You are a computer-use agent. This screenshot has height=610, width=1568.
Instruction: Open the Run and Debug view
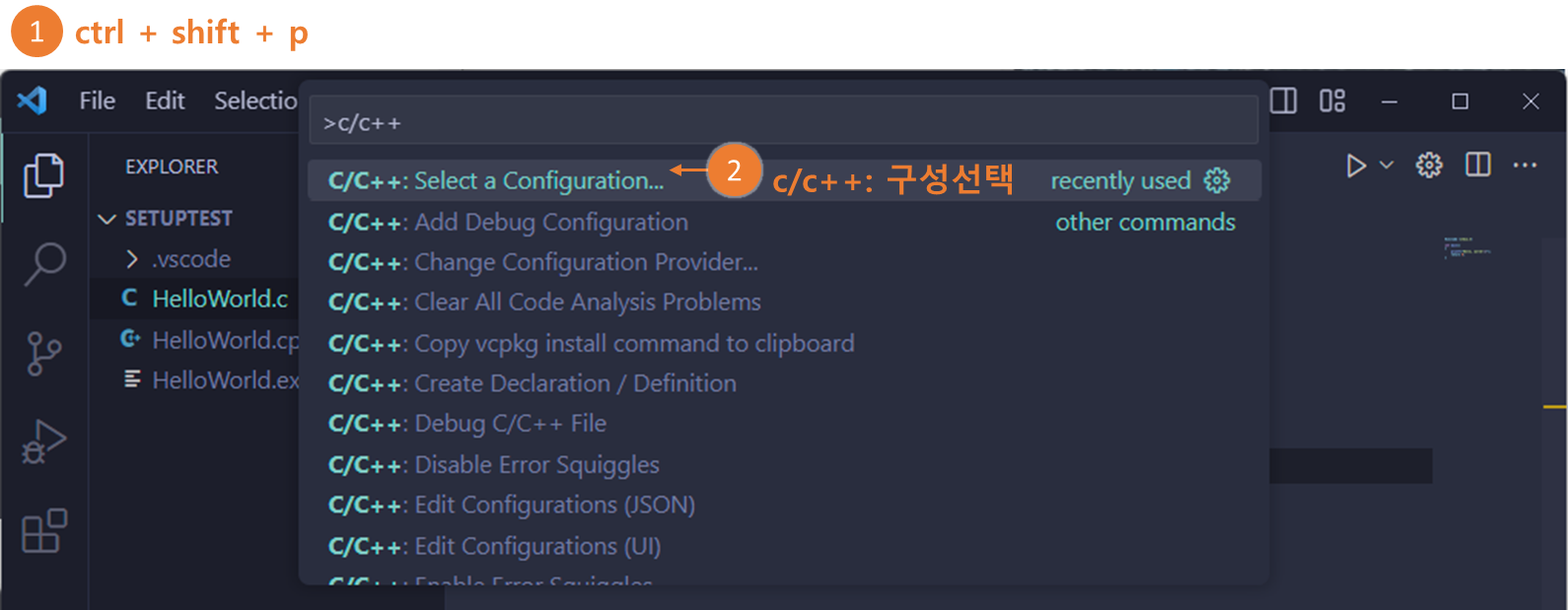[x=43, y=441]
